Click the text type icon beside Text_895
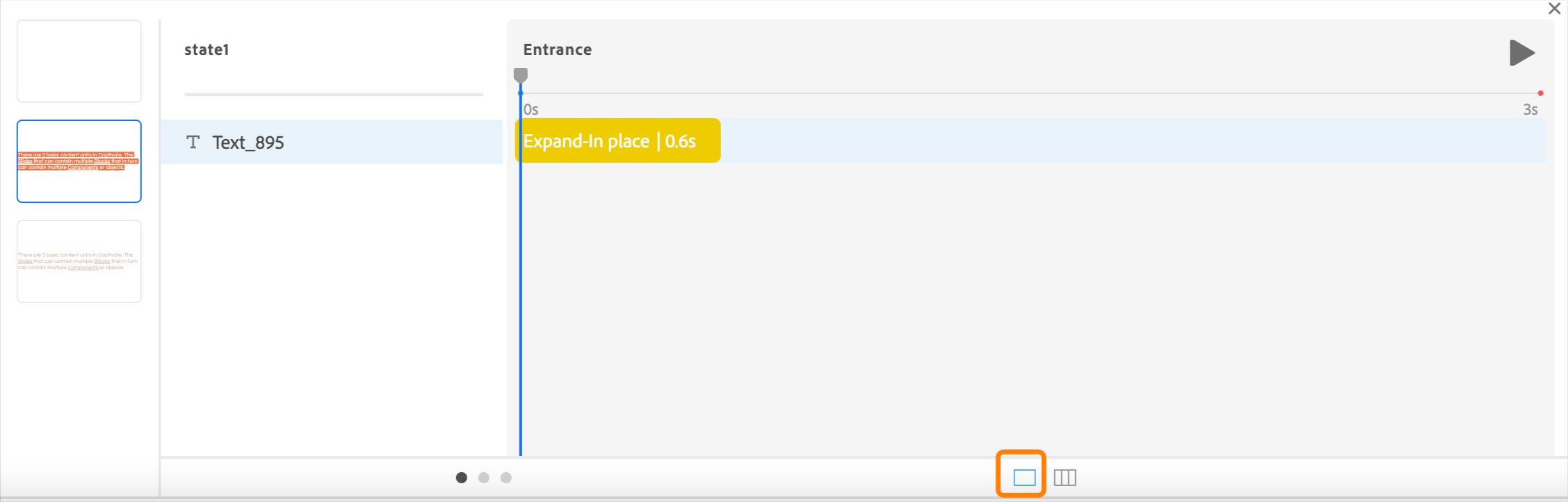 tap(193, 143)
